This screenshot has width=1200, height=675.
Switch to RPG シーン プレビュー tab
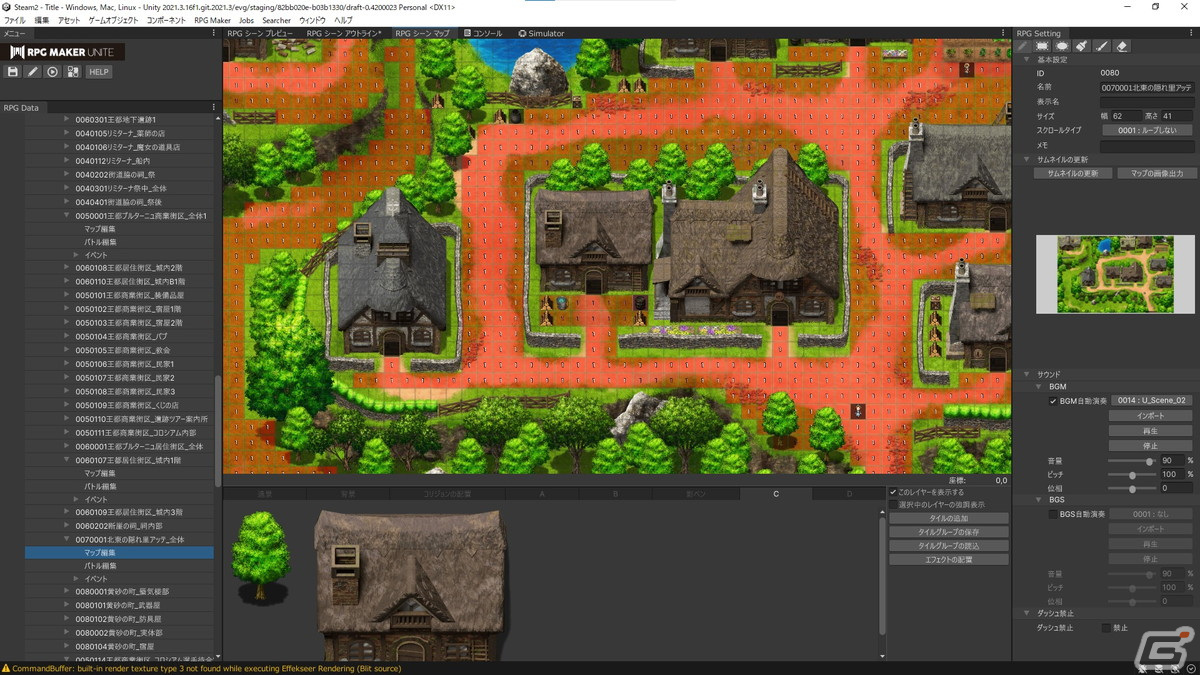point(260,33)
